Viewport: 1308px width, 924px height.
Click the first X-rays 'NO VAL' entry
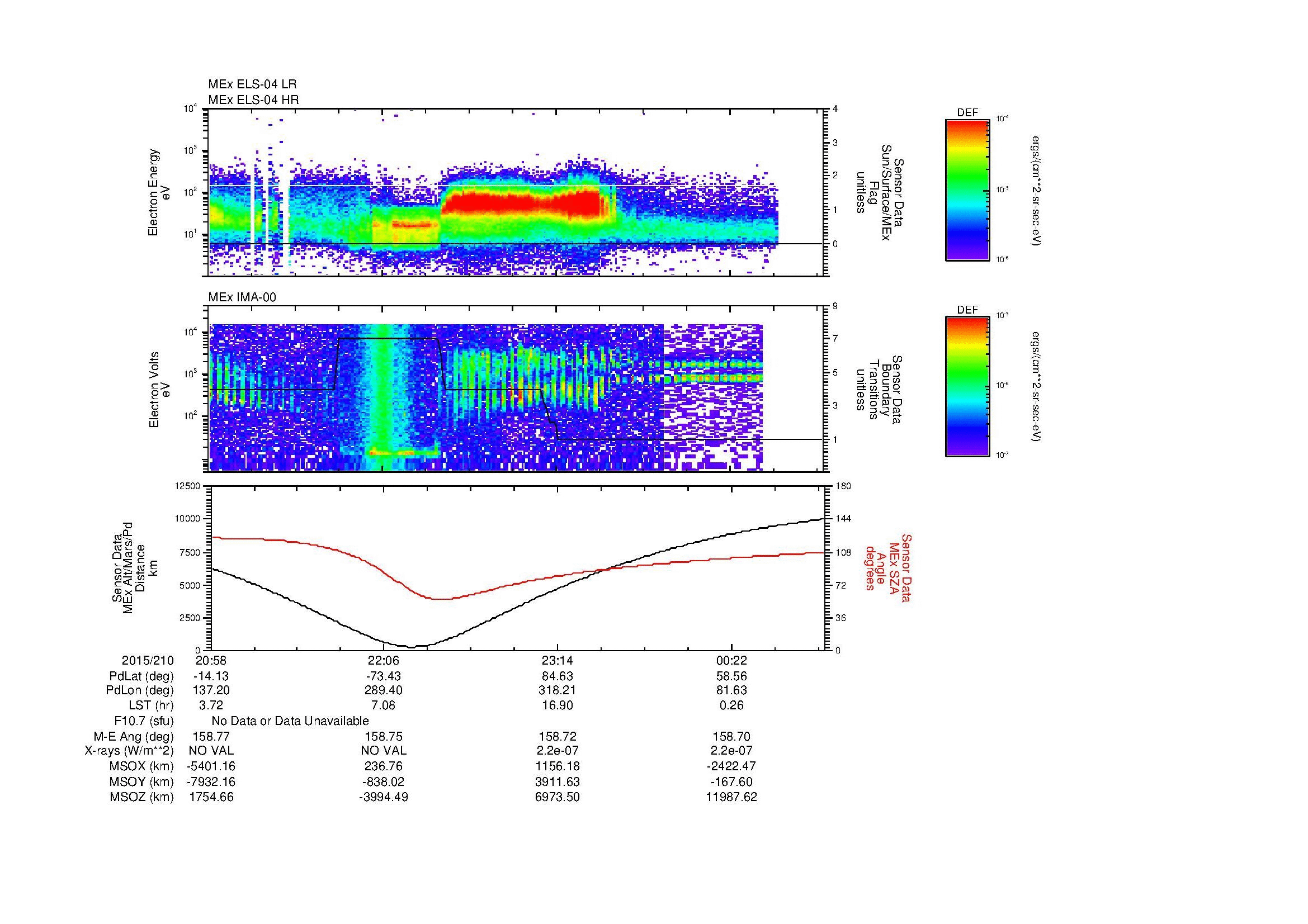point(211,751)
